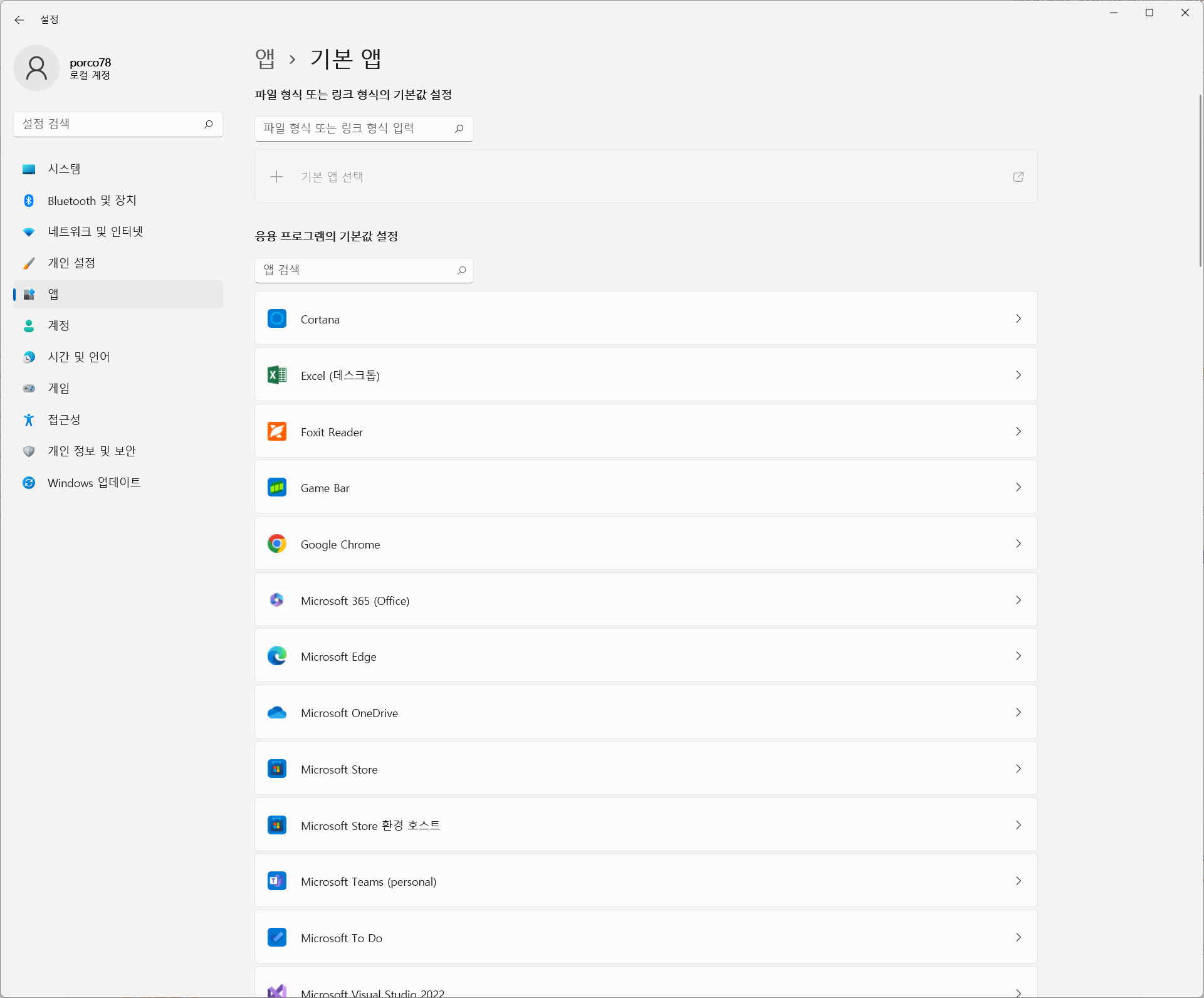Click the 시스템 monitor icon

(29, 169)
